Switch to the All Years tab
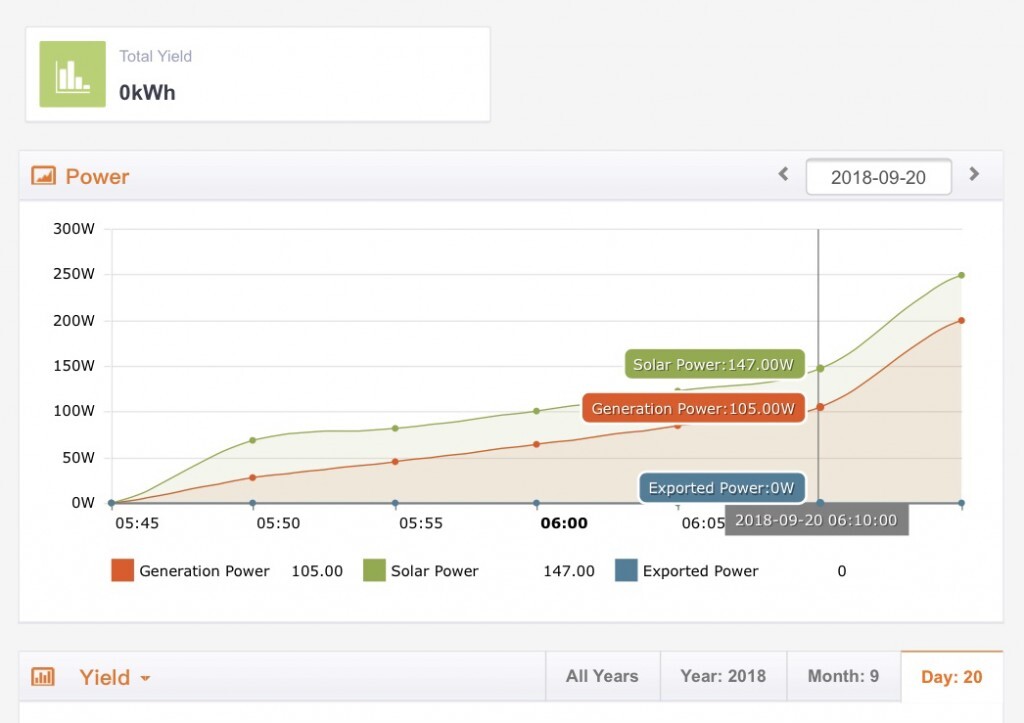Viewport: 1024px width, 723px height. pyautogui.click(x=602, y=676)
